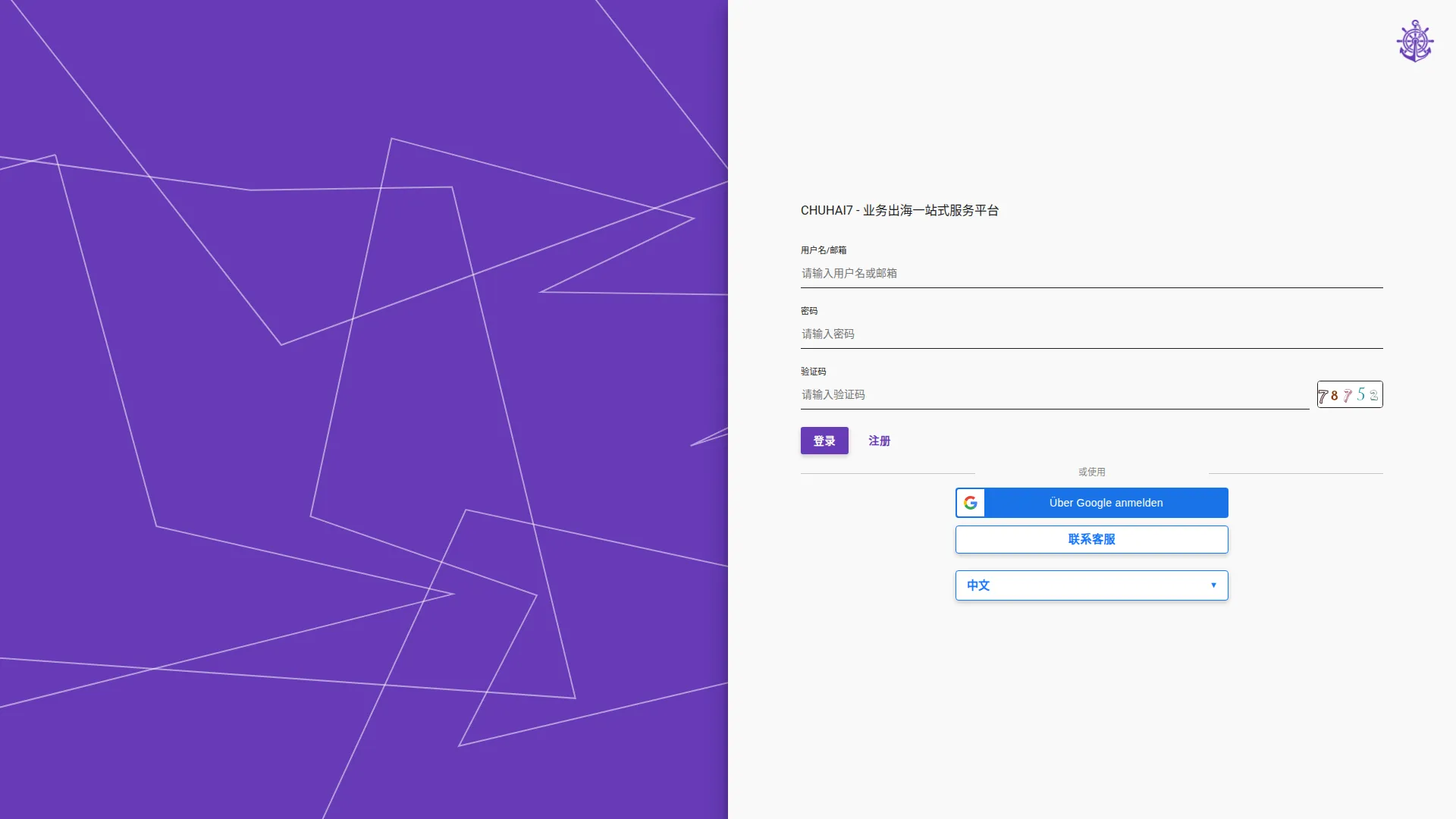This screenshot has width=1456, height=819.
Task: Sign in via Über Google anmelden
Action: (1092, 503)
